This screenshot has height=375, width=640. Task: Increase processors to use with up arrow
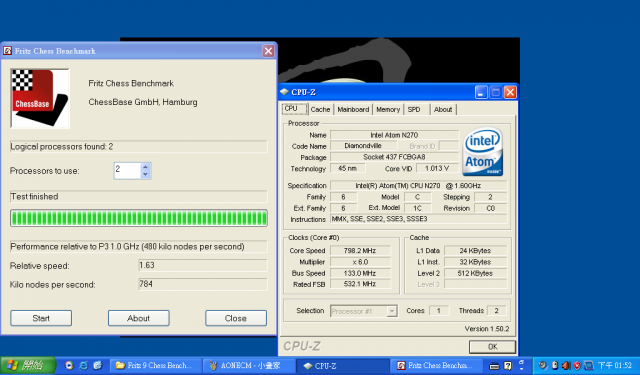point(145,167)
